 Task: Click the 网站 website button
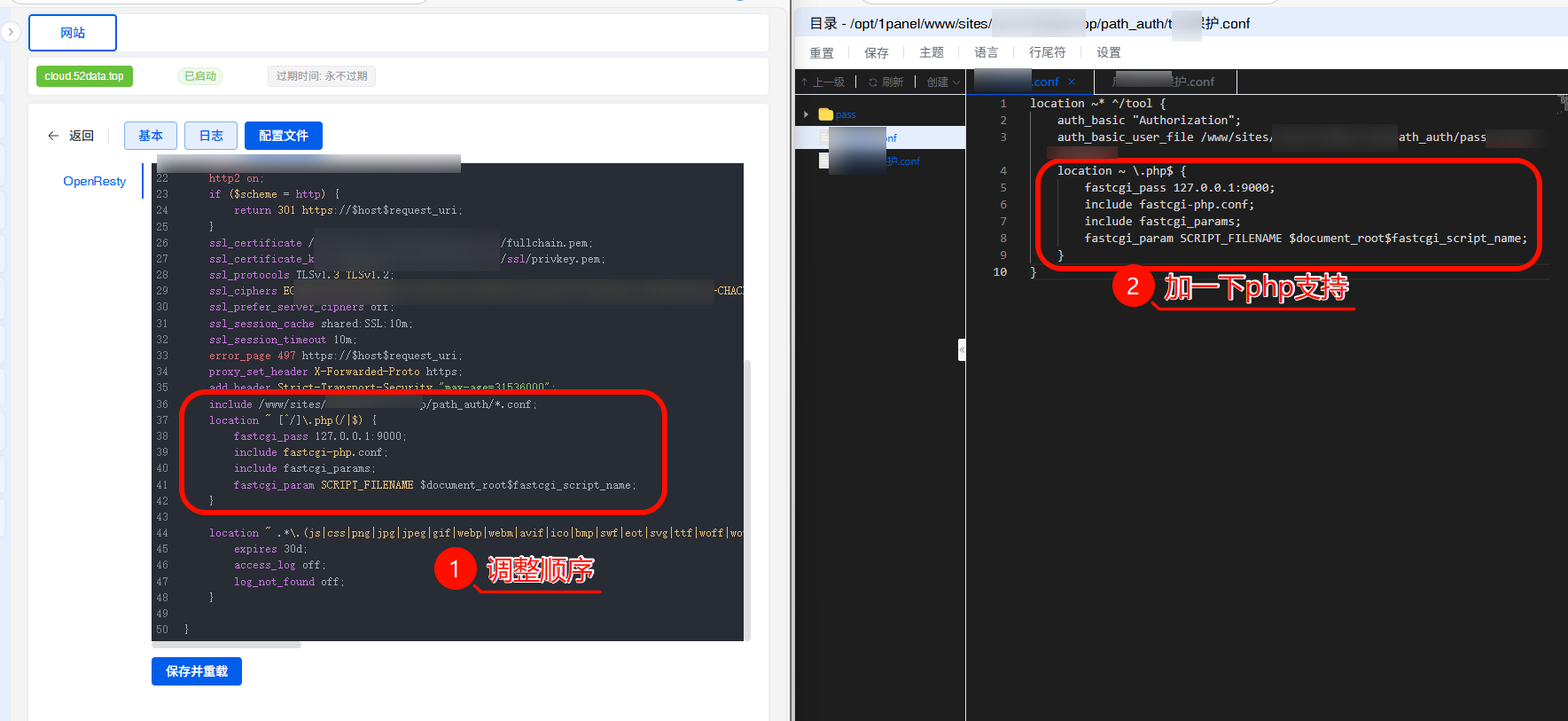(x=73, y=33)
